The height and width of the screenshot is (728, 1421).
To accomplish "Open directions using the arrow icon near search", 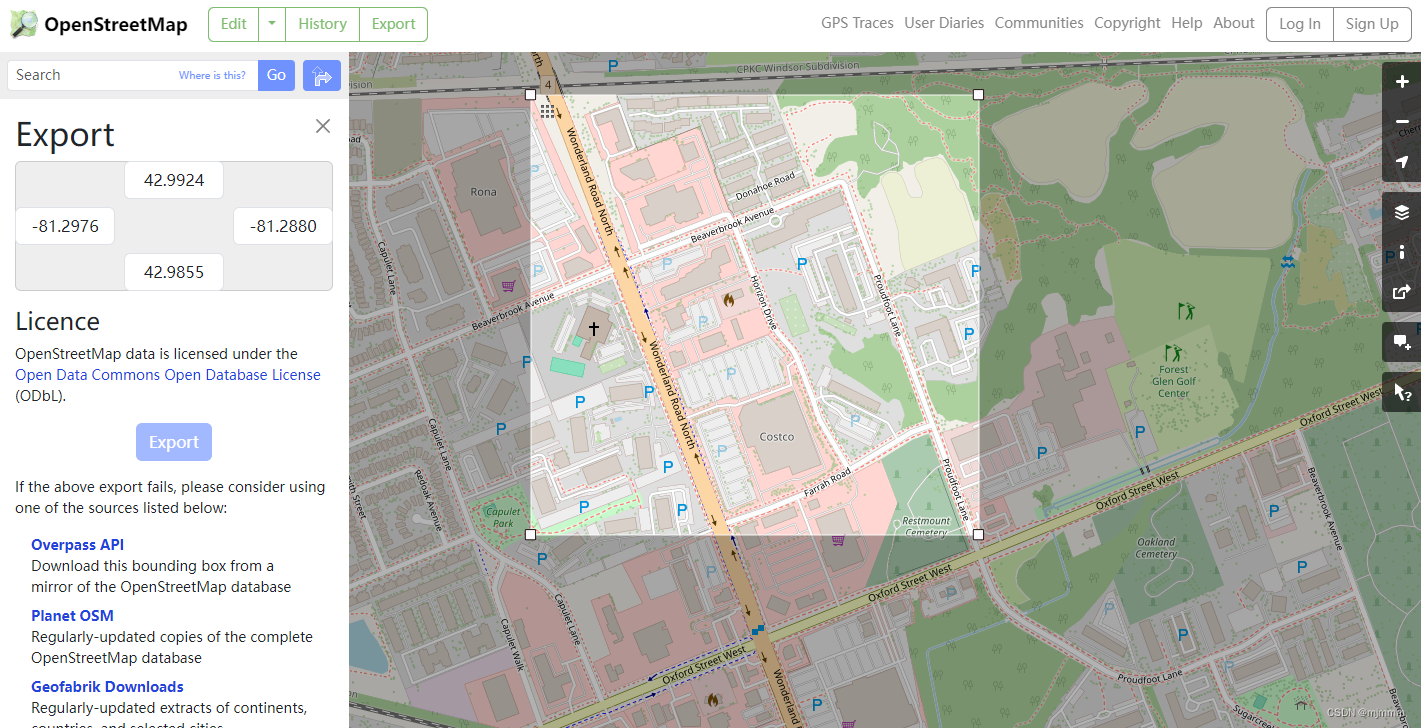I will 322,75.
